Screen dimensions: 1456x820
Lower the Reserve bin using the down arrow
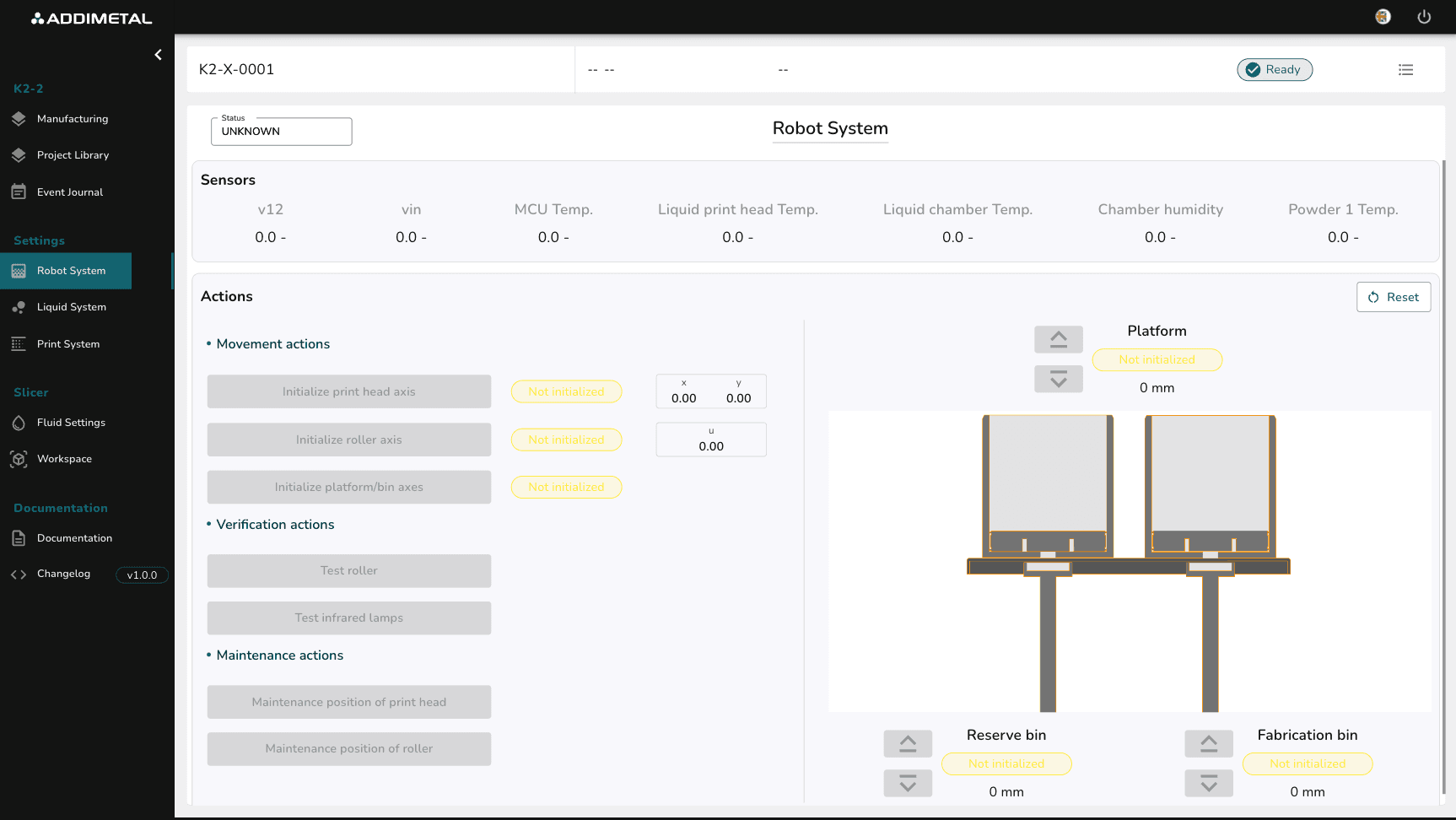[908, 783]
